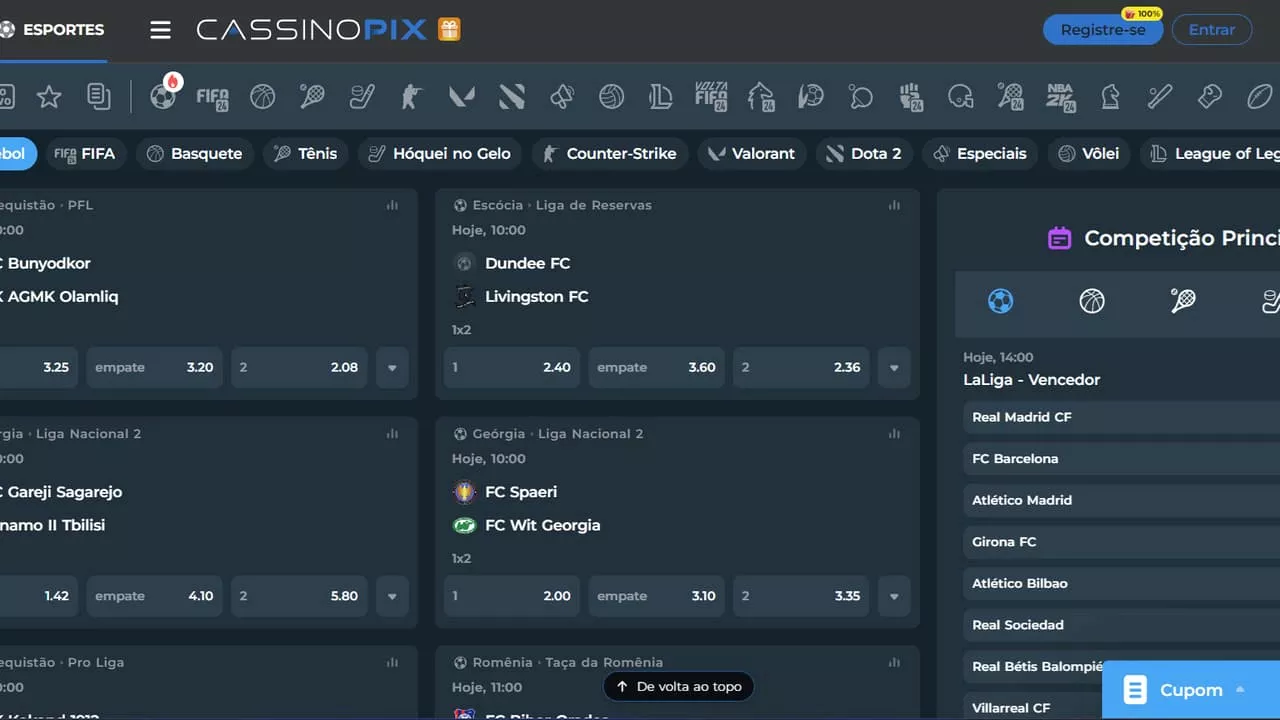Image resolution: width=1280 pixels, height=720 pixels.
Task: Select the tennis racket sport icon
Action: click(312, 97)
